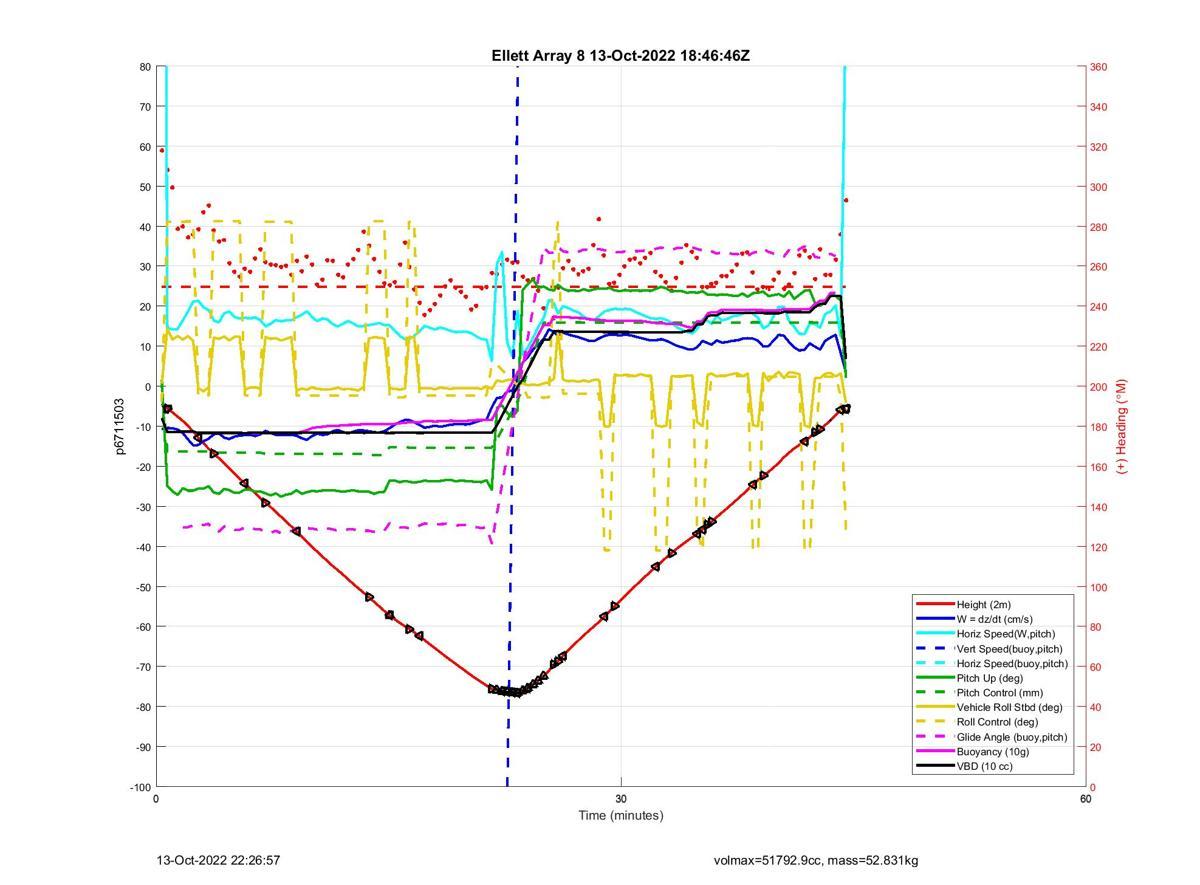The height and width of the screenshot is (885, 1200).
Task: Click the plot title 'Ellett Array 8 13-Oct-2022 18:46:46Z'
Action: click(x=620, y=56)
